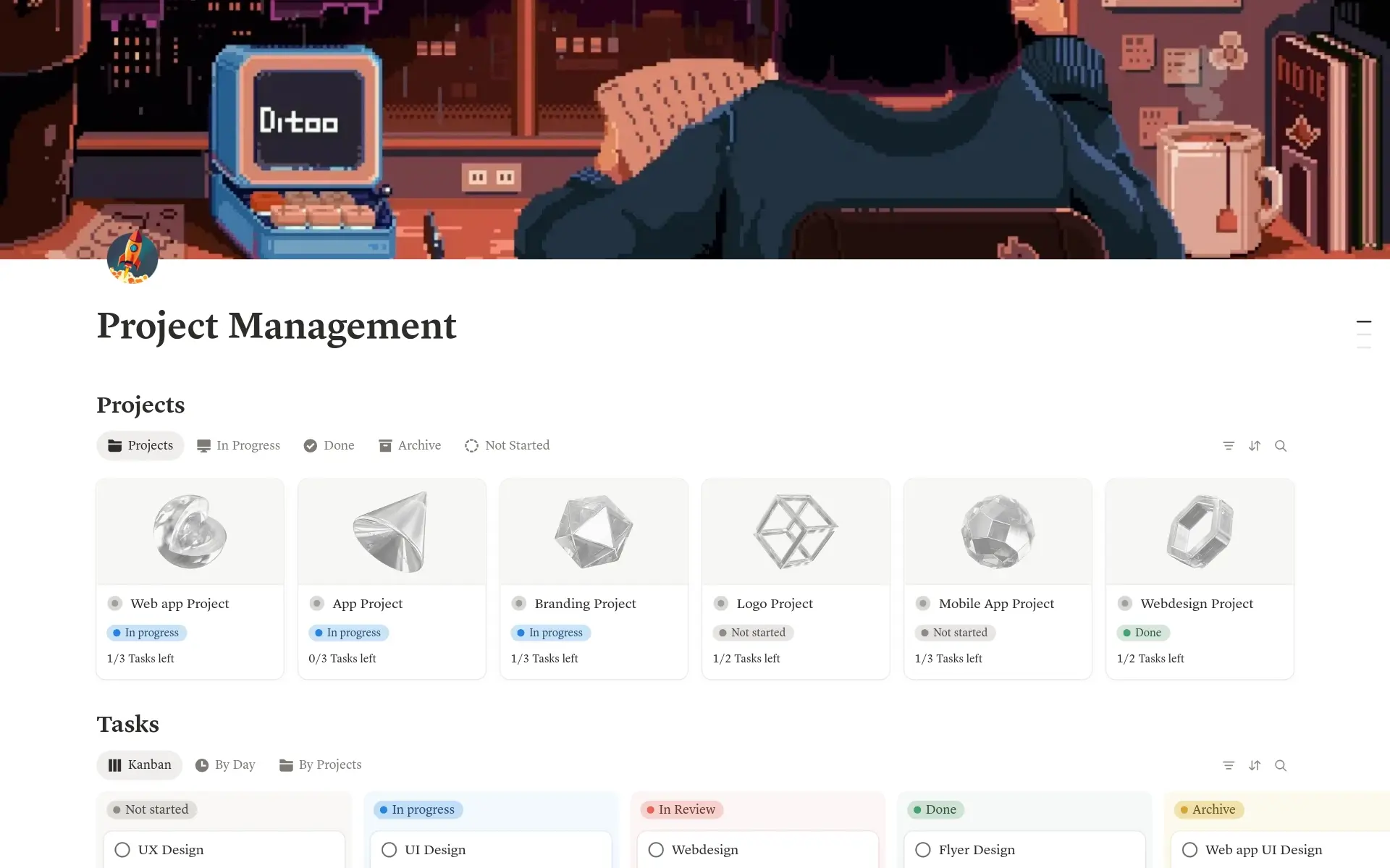
Task: Click the Projects sort arrows icon
Action: (x=1255, y=446)
